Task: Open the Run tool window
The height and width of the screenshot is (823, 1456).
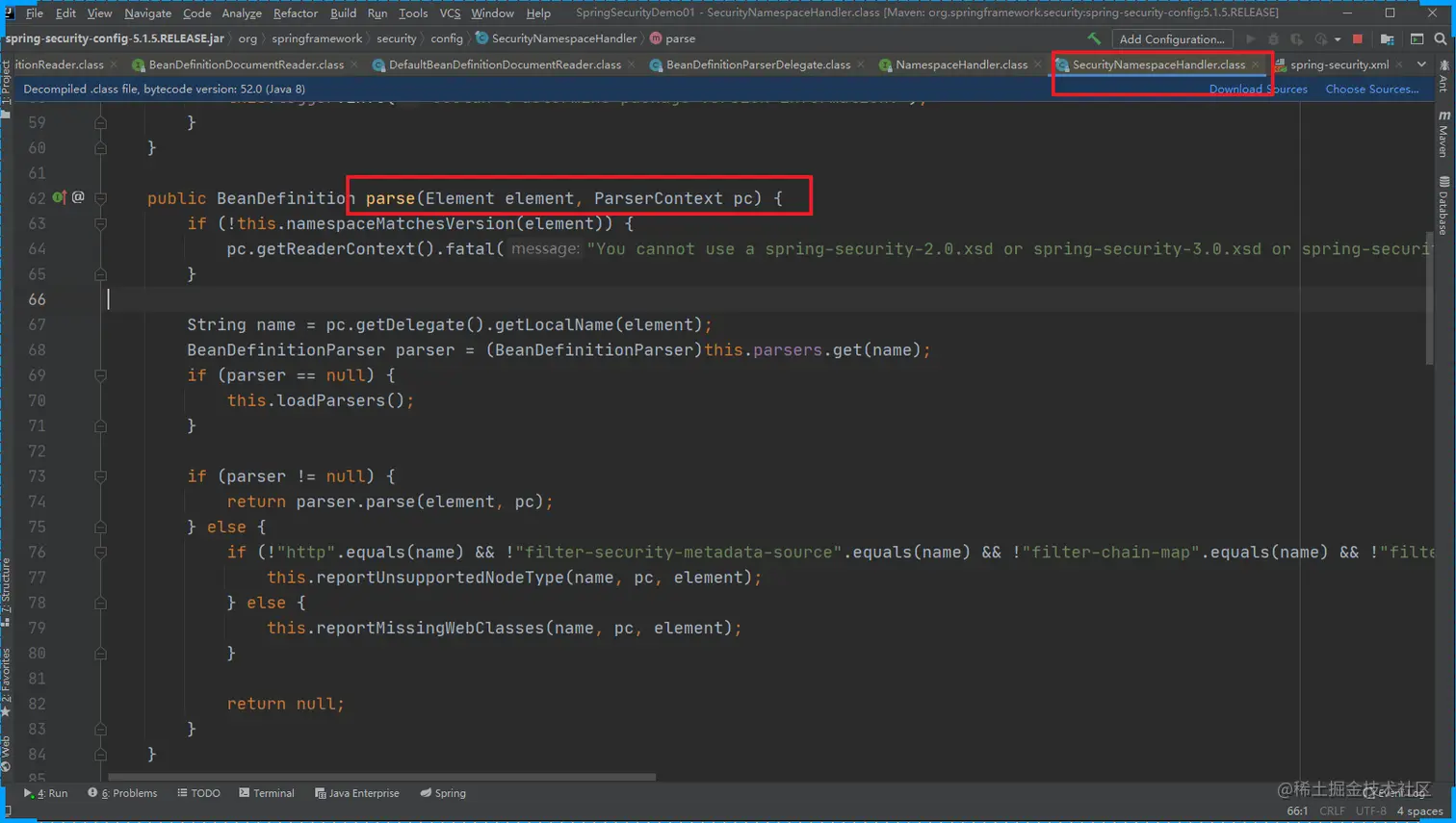Action: point(45,793)
